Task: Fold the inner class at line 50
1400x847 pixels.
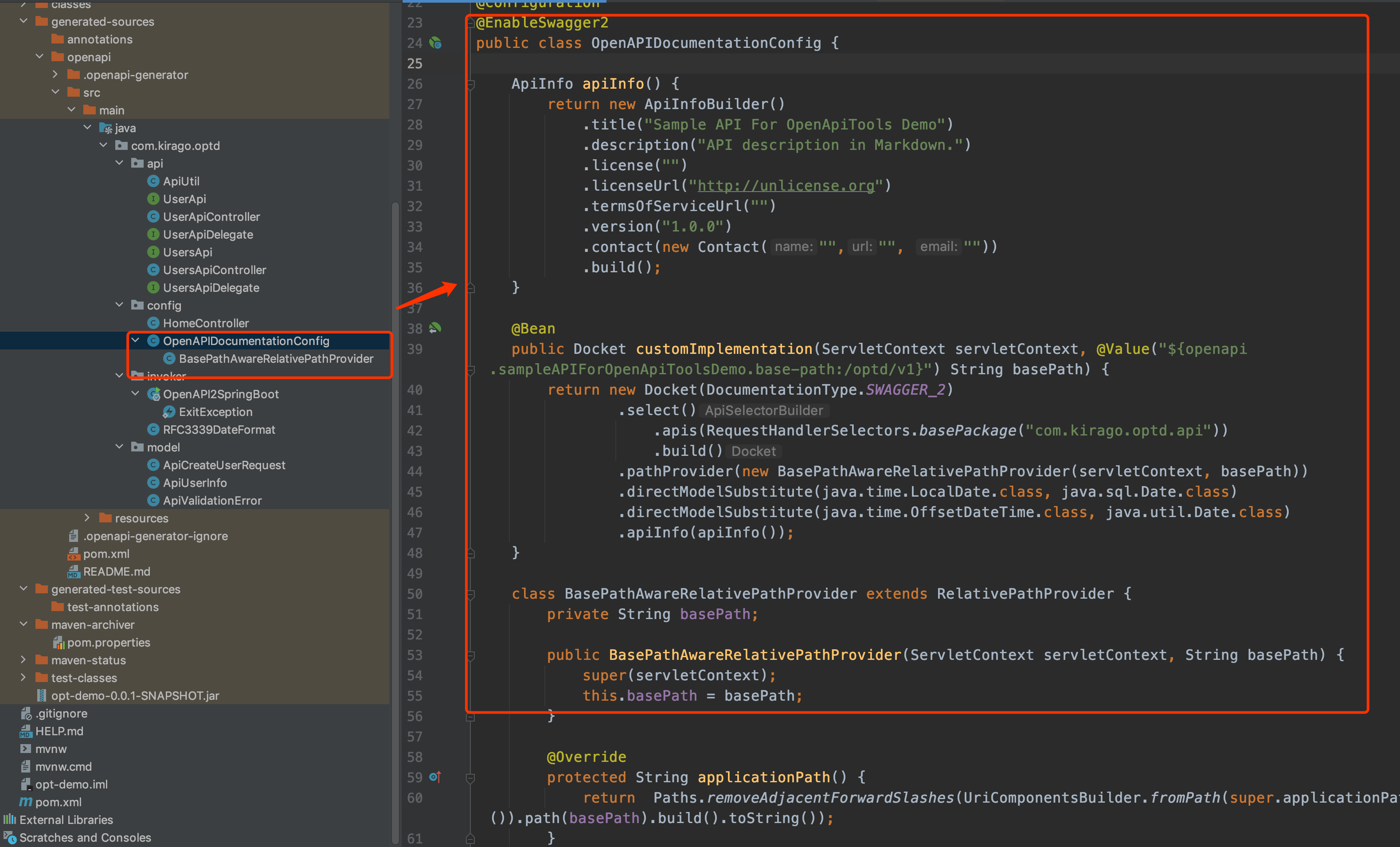Action: (470, 595)
